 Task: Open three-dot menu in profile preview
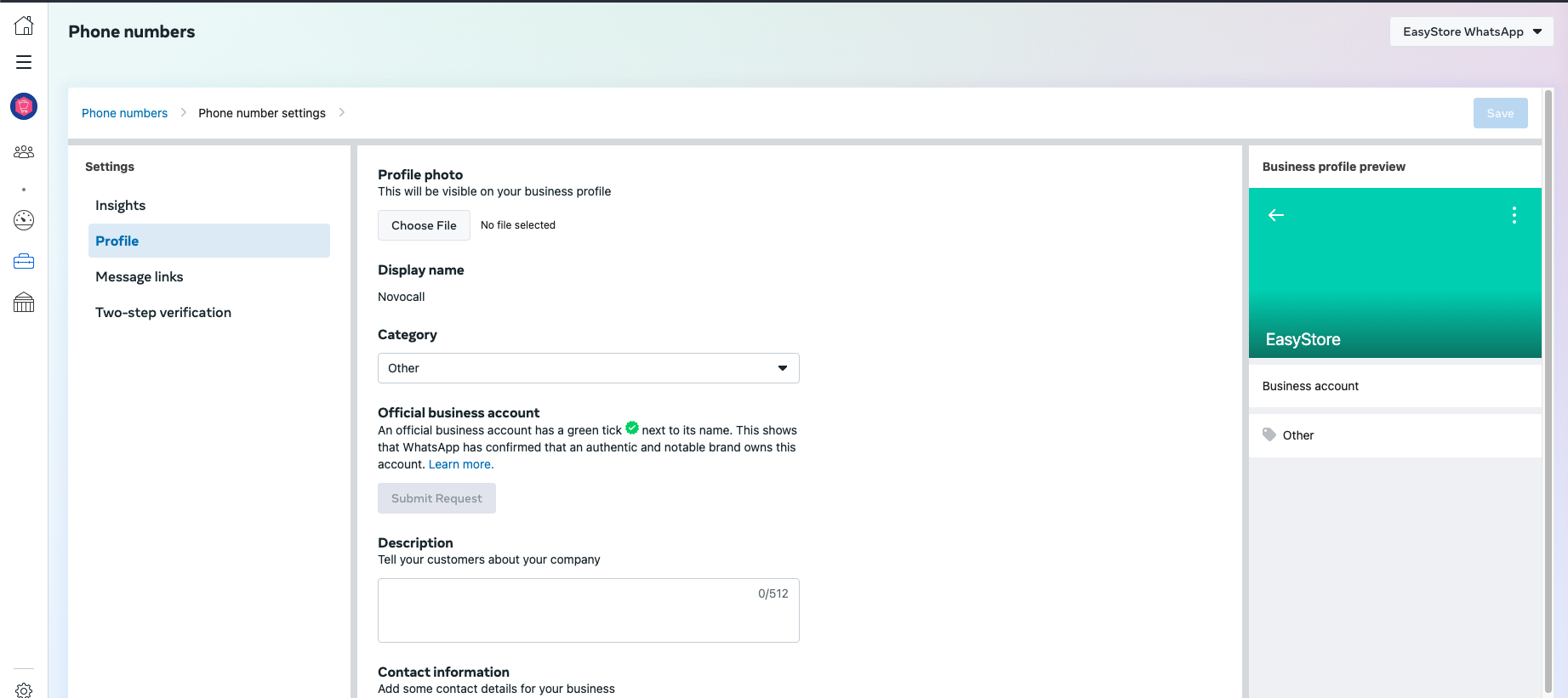pos(1514,215)
